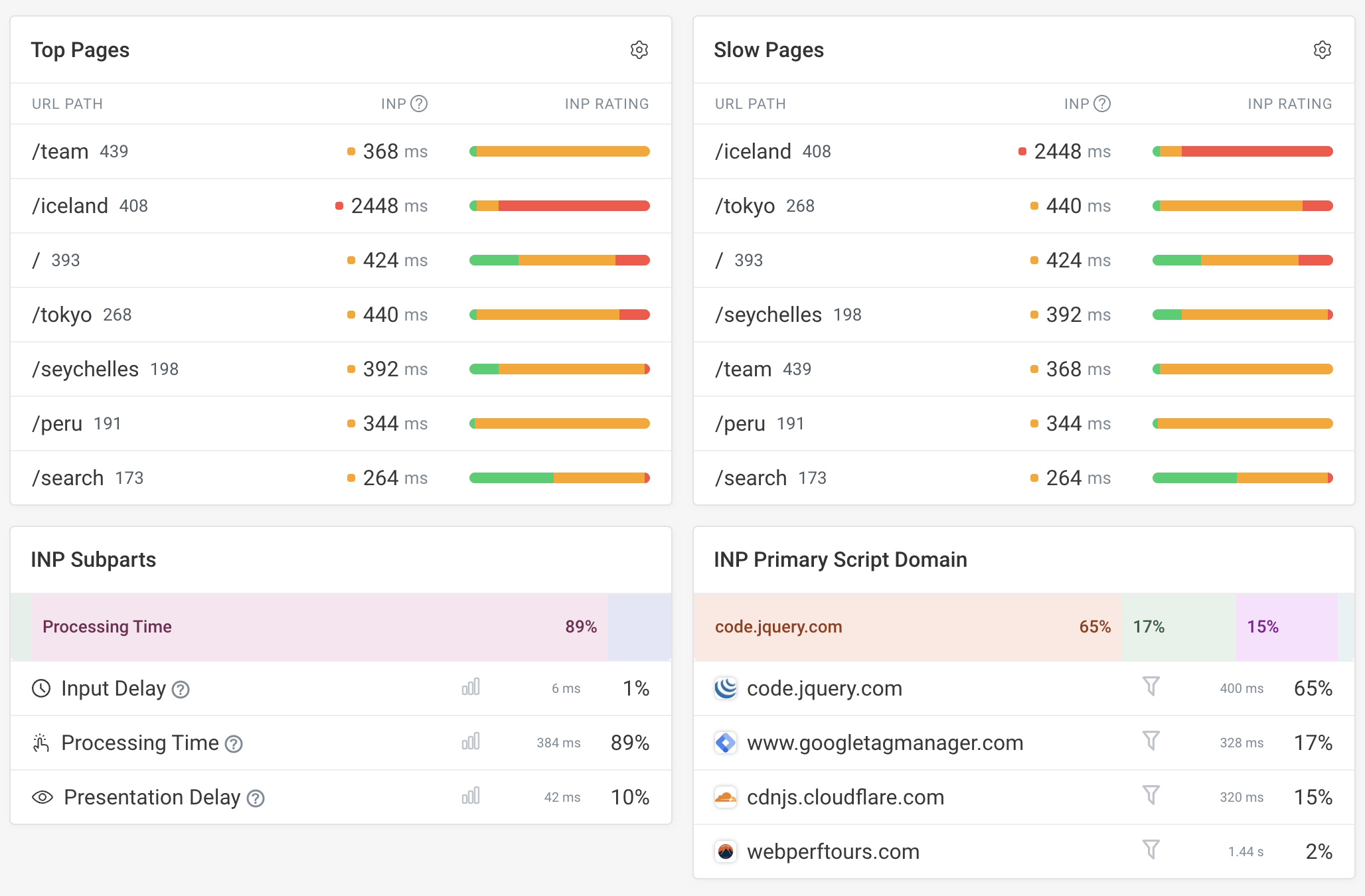1365x896 pixels.
Task: Click filter funnel for cdnjs.cloudflare.com
Action: (1151, 795)
